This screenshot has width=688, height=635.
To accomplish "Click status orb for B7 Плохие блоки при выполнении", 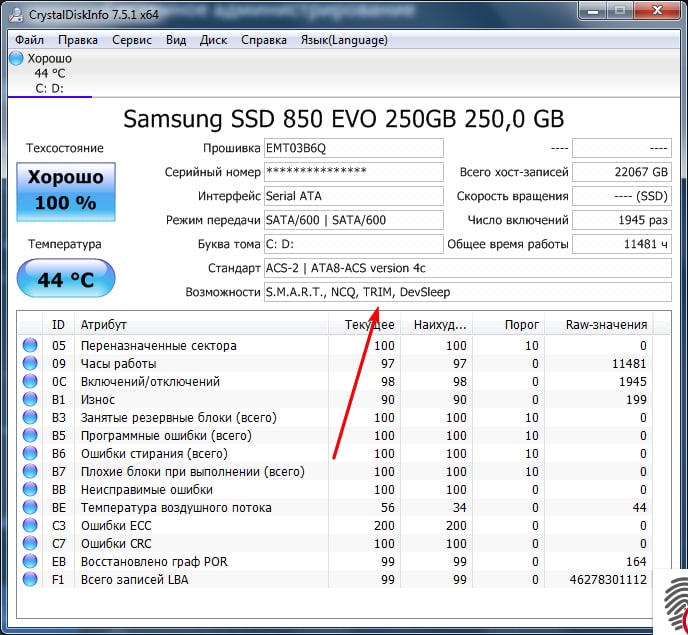I will coord(30,471).
